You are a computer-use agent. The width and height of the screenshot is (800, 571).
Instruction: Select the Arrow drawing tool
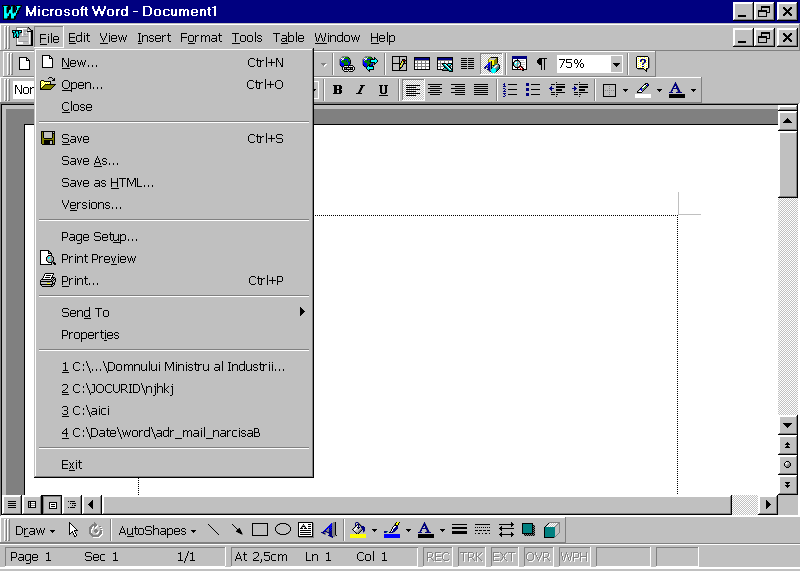click(x=237, y=530)
